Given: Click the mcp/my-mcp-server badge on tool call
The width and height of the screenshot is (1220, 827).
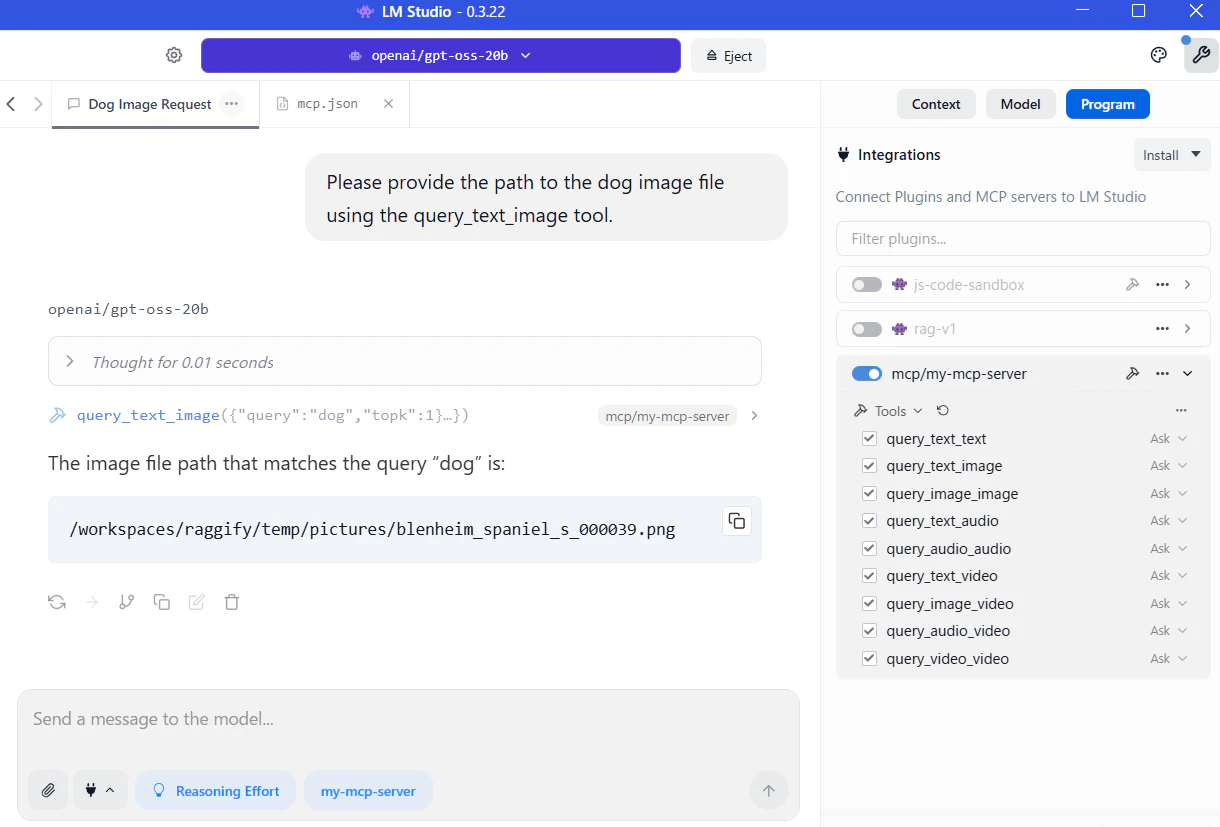Looking at the screenshot, I should click(x=668, y=416).
